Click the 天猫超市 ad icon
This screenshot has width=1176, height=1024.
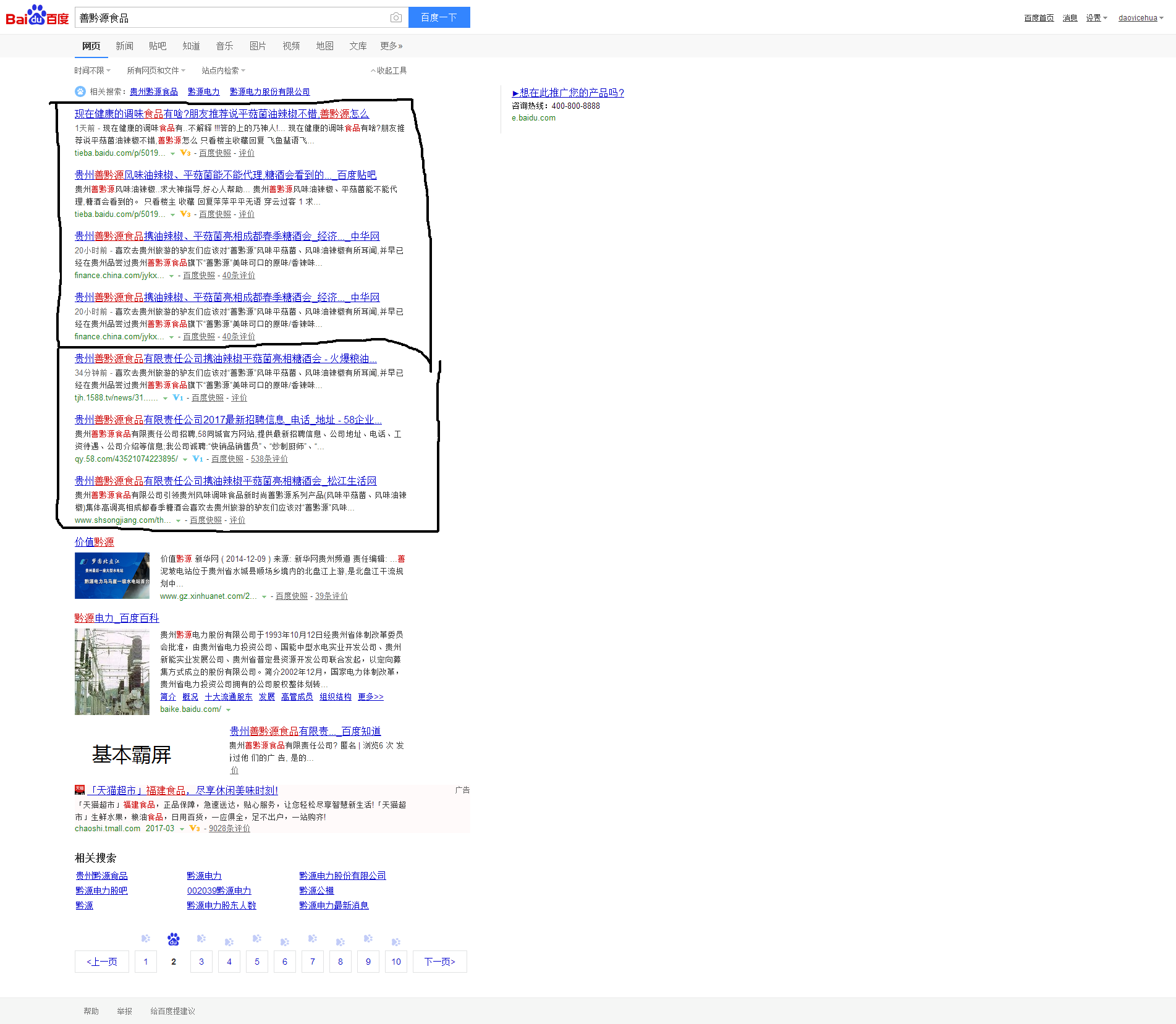[80, 790]
